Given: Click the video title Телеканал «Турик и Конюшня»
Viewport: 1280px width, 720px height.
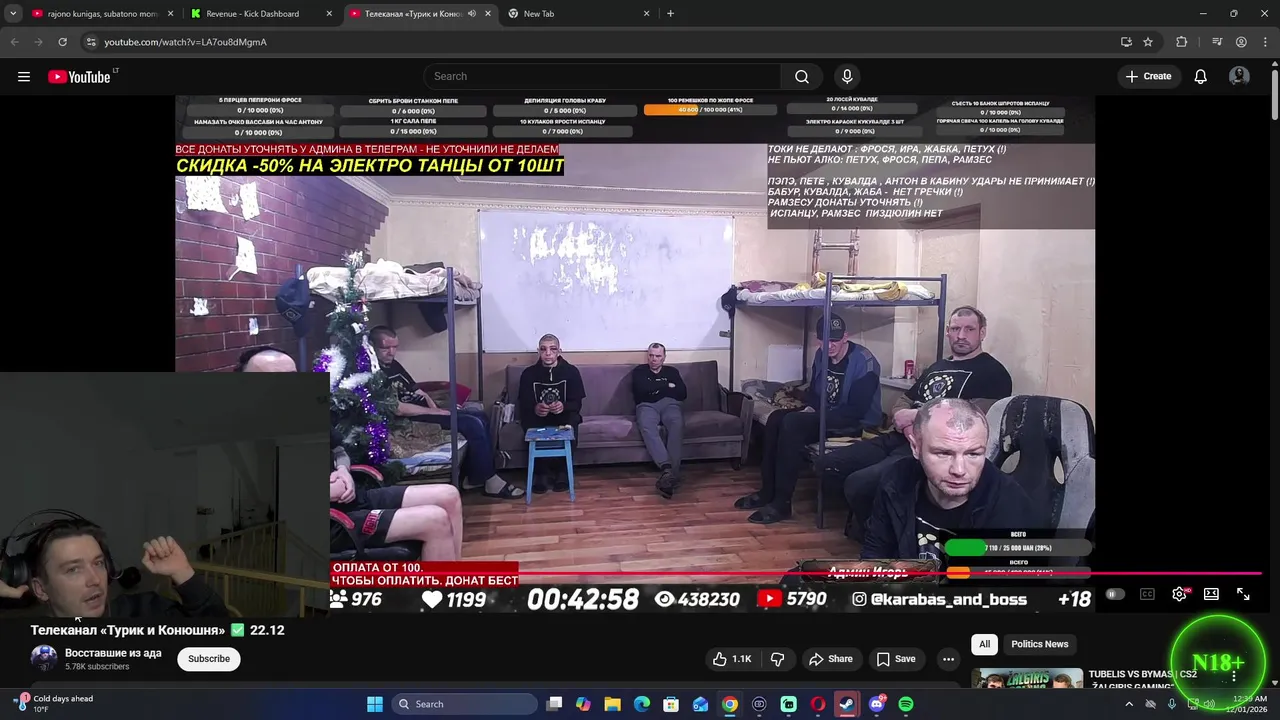Looking at the screenshot, I should (x=128, y=631).
